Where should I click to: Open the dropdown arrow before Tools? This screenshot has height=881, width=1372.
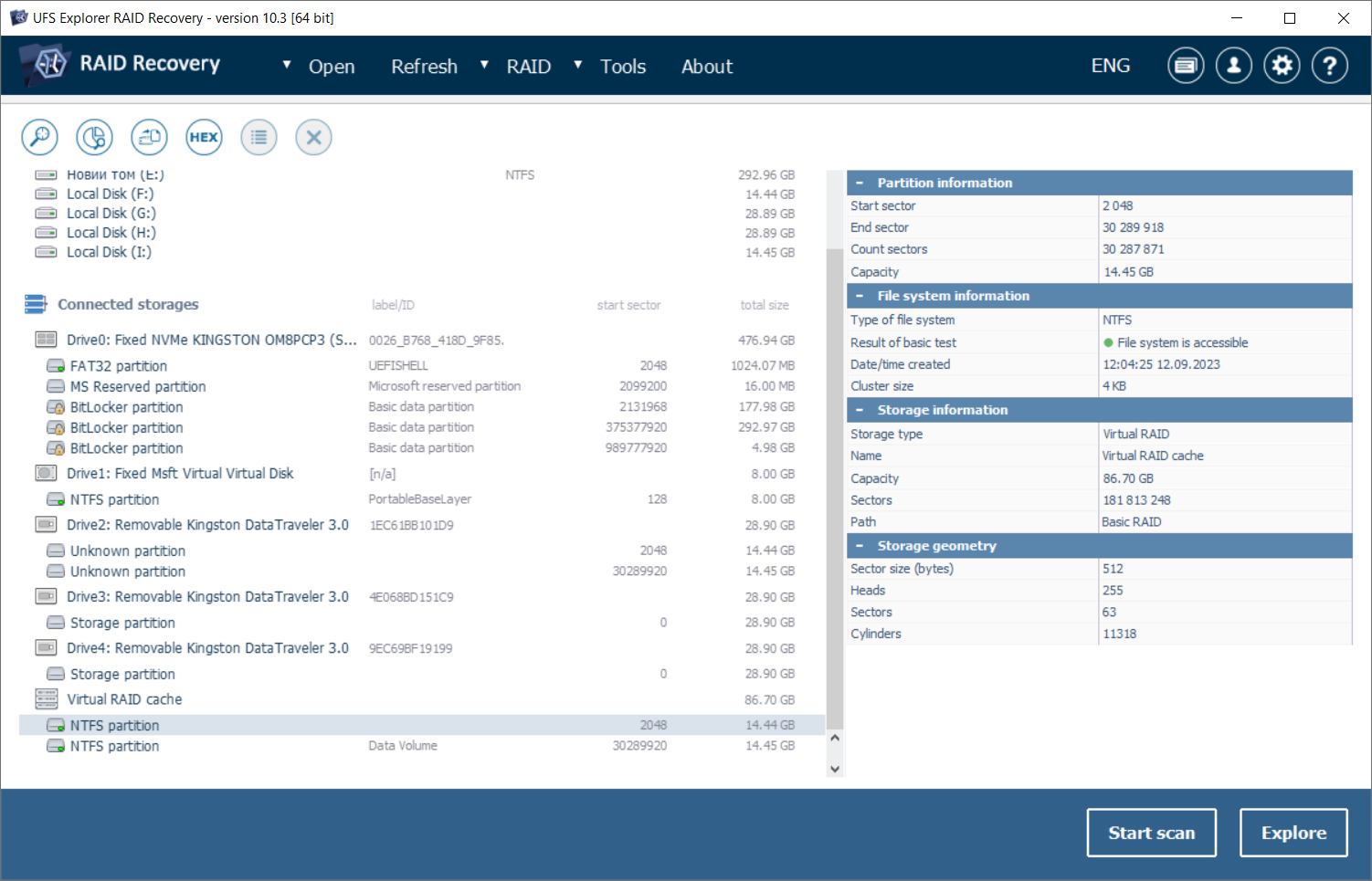point(578,65)
